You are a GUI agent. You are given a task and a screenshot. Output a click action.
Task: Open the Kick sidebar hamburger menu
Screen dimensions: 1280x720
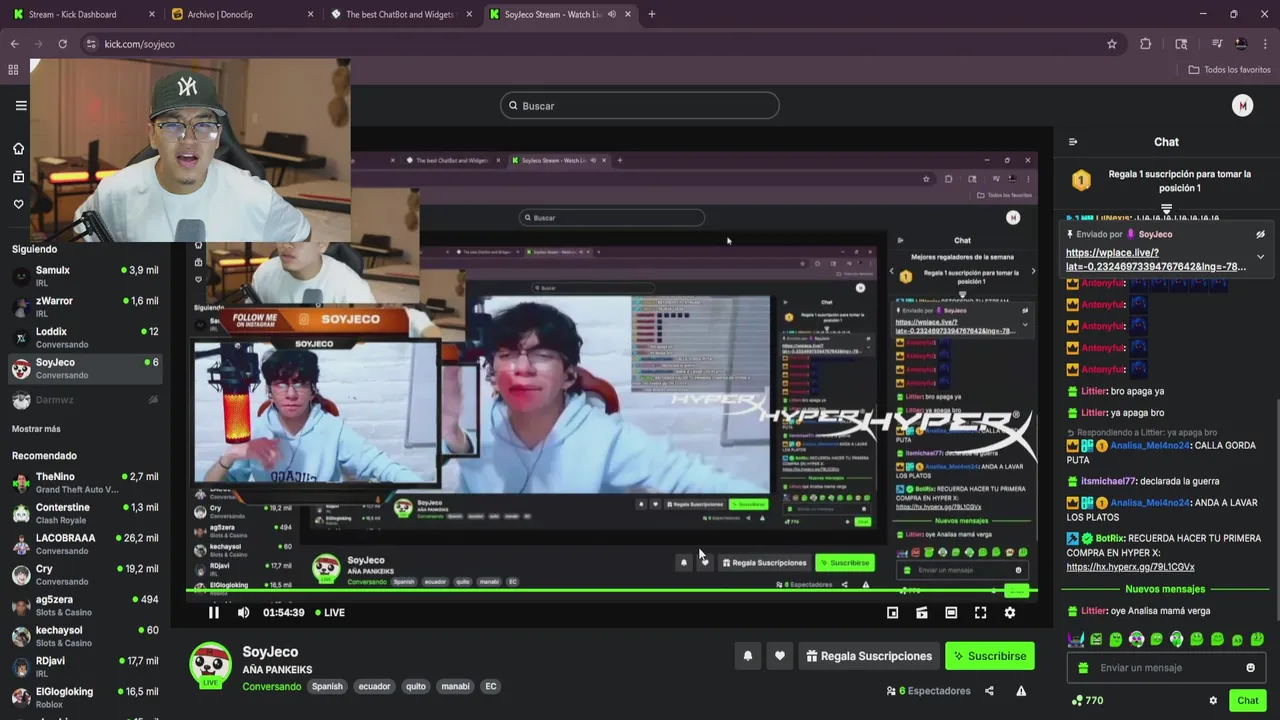tap(20, 105)
